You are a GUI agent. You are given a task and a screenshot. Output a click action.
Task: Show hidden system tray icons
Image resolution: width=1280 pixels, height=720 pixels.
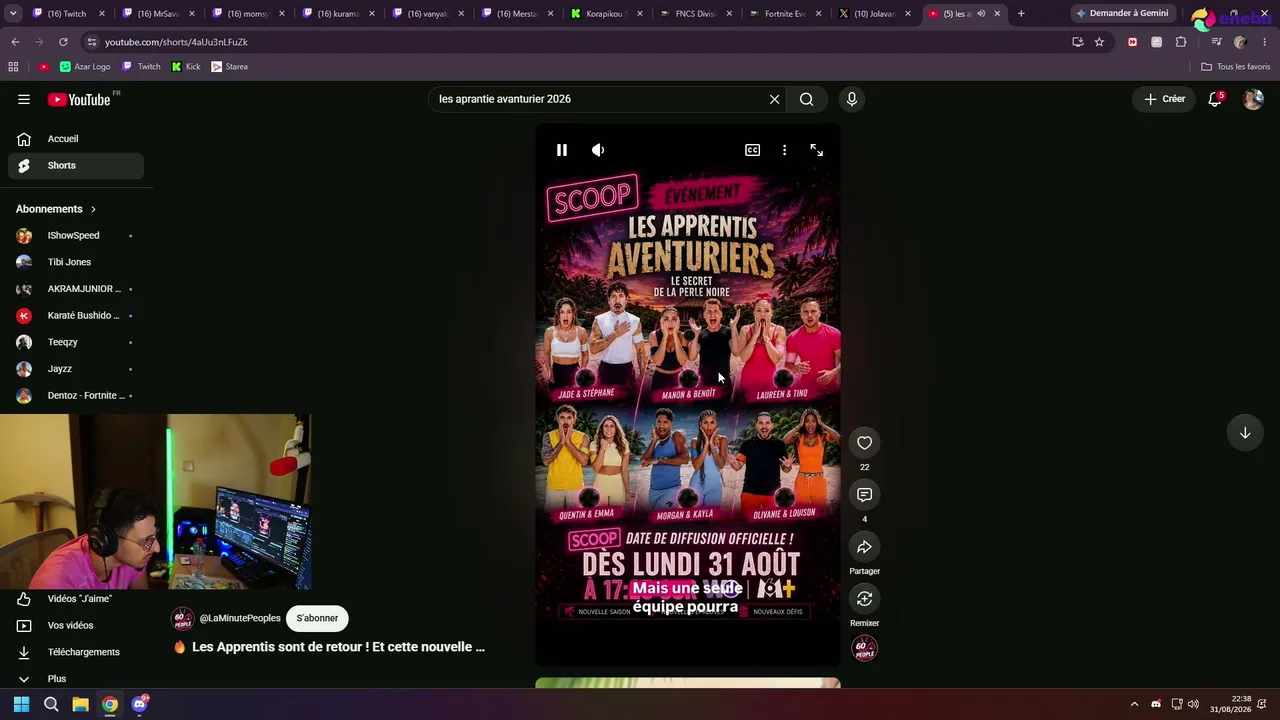[x=1134, y=704]
